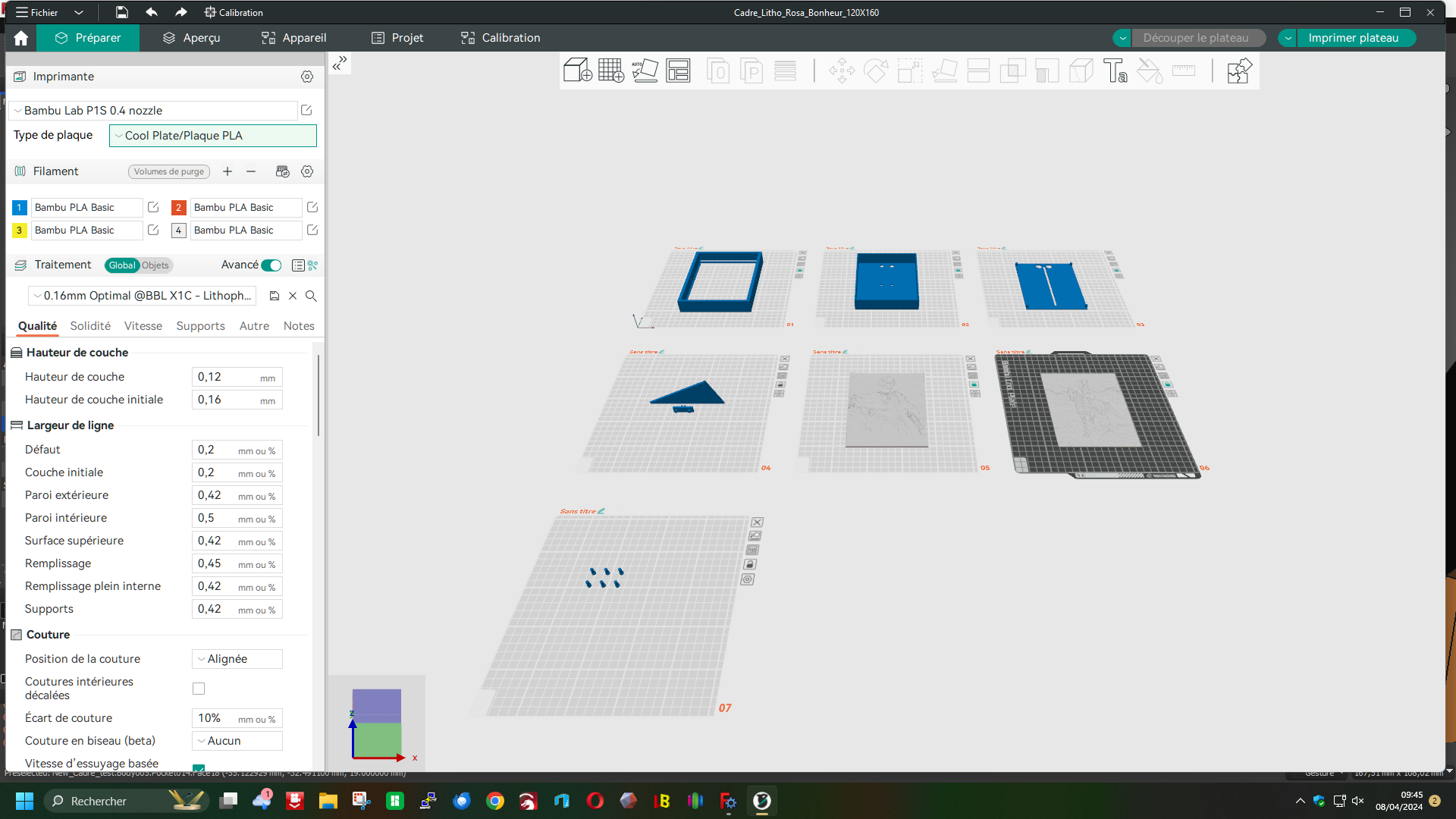Image resolution: width=1456 pixels, height=819 pixels.
Task: Toggle the Avancé mode switch
Action: point(271,265)
